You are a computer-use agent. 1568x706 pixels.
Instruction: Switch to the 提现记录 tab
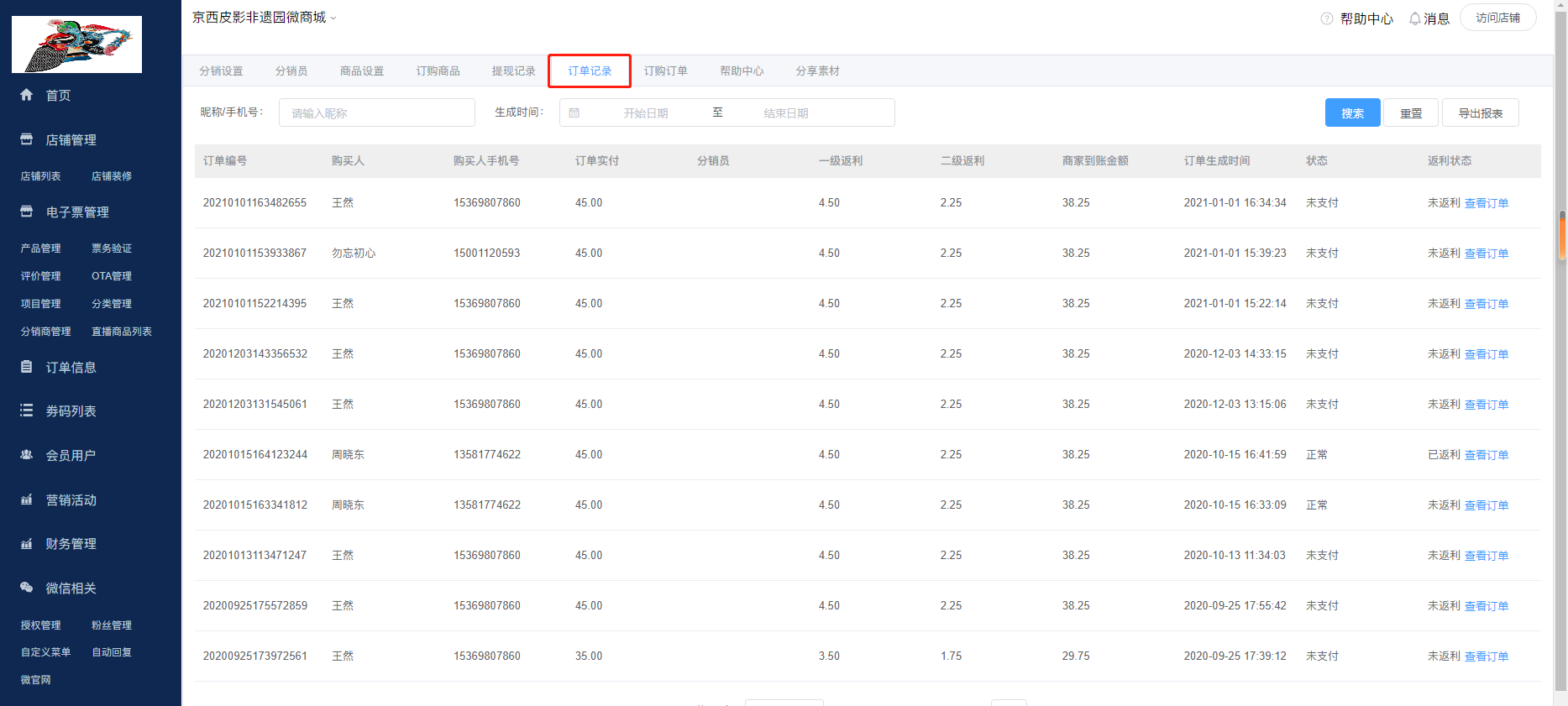(513, 71)
